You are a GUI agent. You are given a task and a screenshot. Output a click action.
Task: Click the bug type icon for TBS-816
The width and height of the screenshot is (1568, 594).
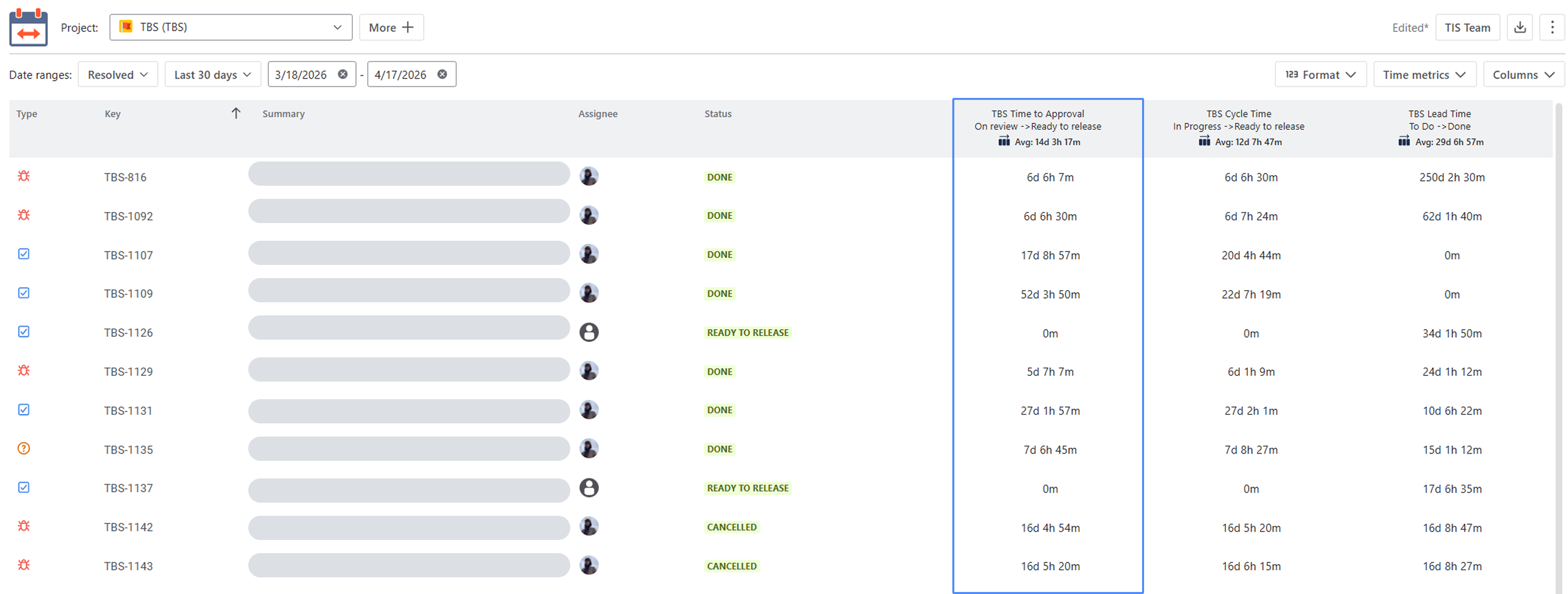pyautogui.click(x=24, y=176)
